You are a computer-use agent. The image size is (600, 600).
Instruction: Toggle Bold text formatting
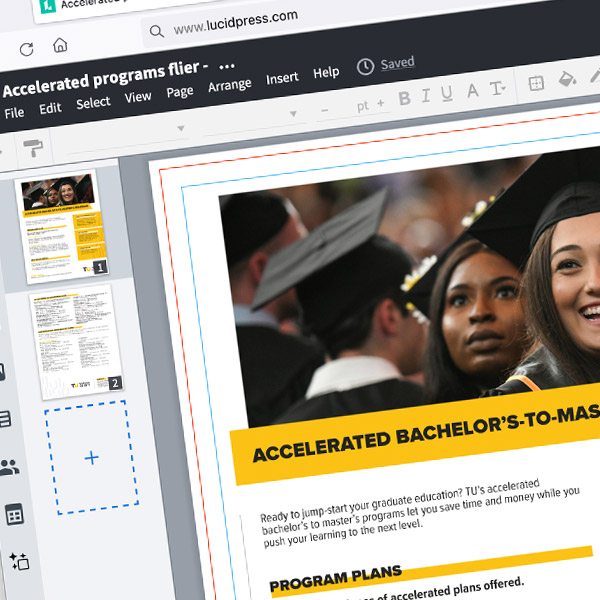tap(404, 98)
